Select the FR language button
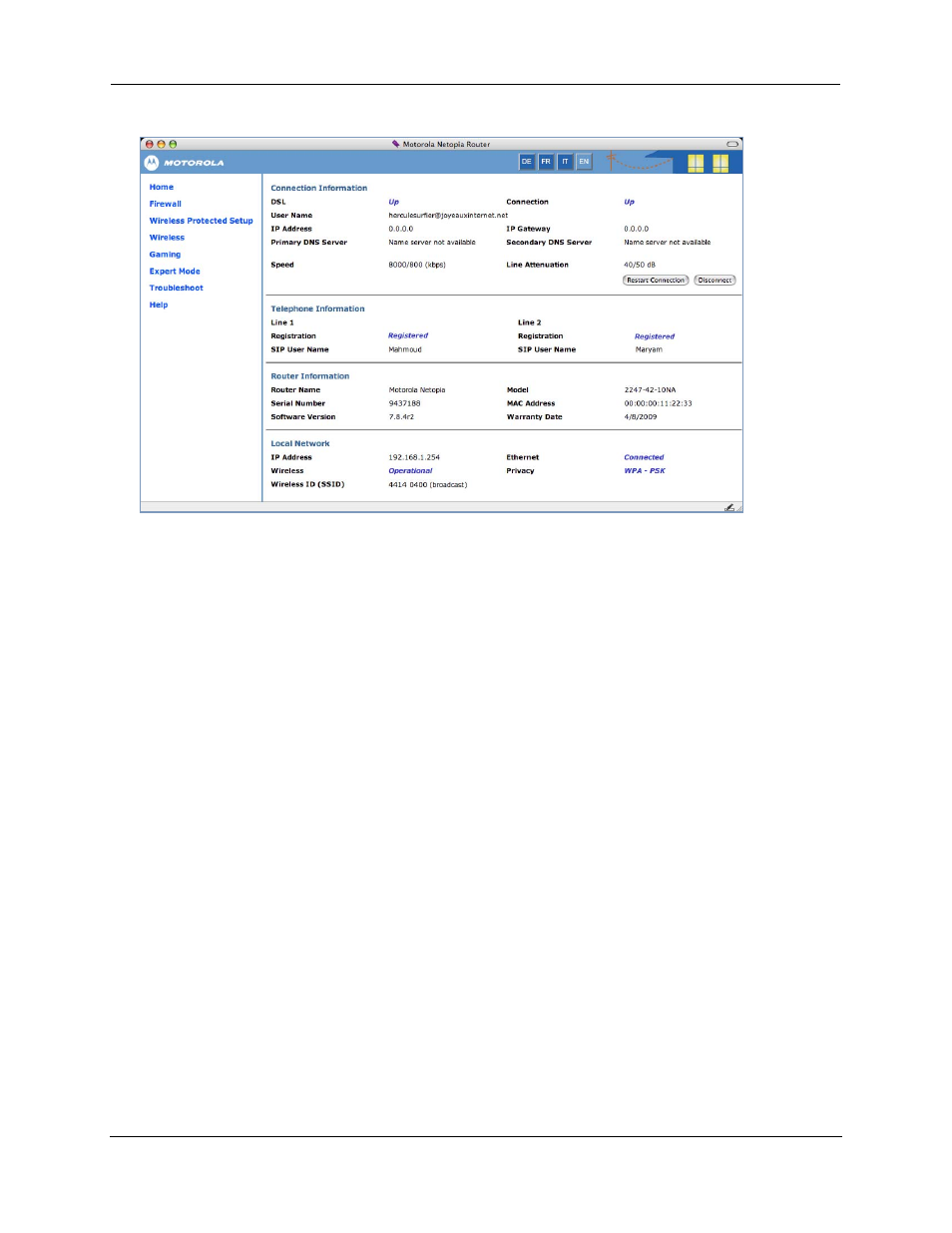The width and height of the screenshot is (952, 1233). 546,162
